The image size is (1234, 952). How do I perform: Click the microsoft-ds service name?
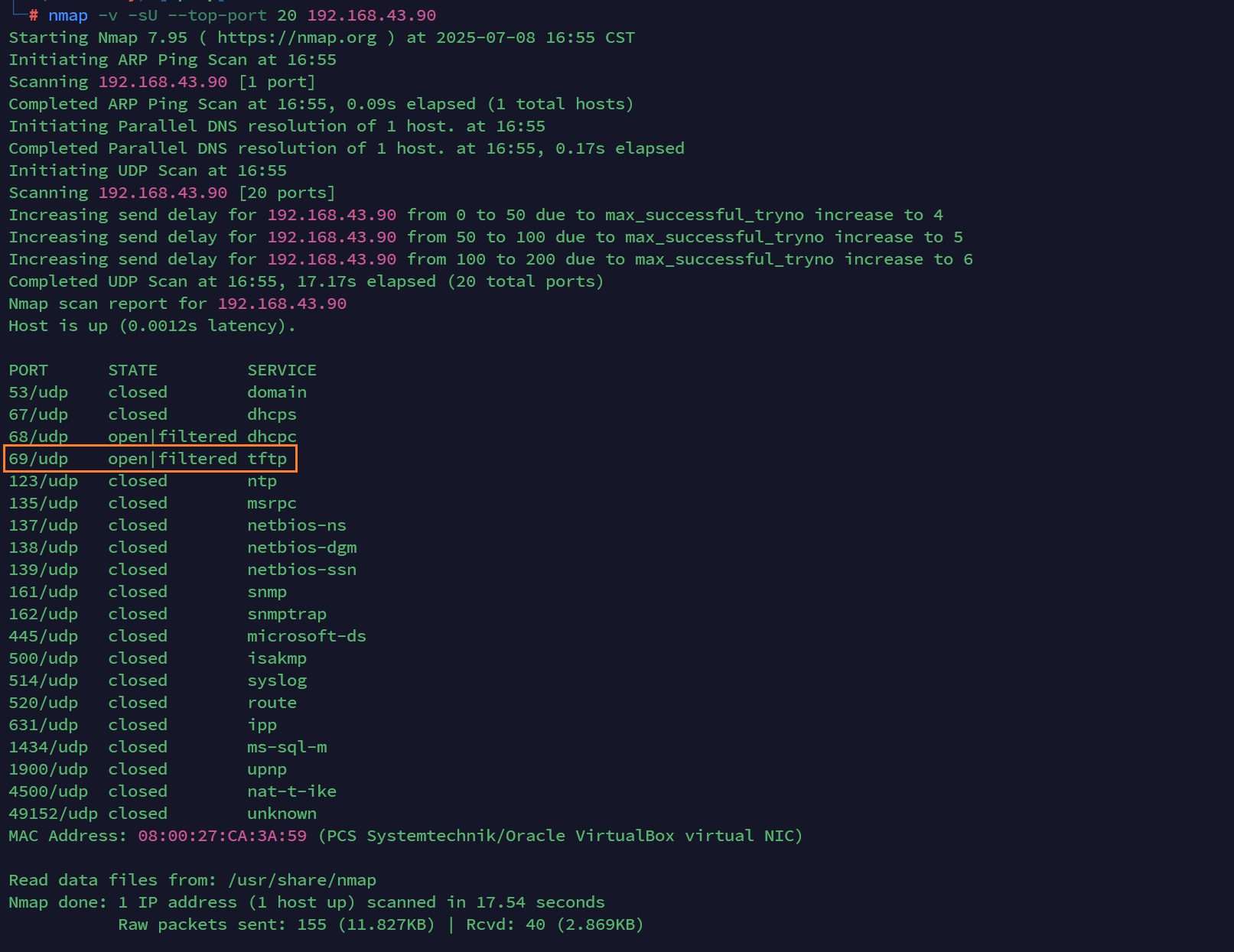(x=306, y=636)
